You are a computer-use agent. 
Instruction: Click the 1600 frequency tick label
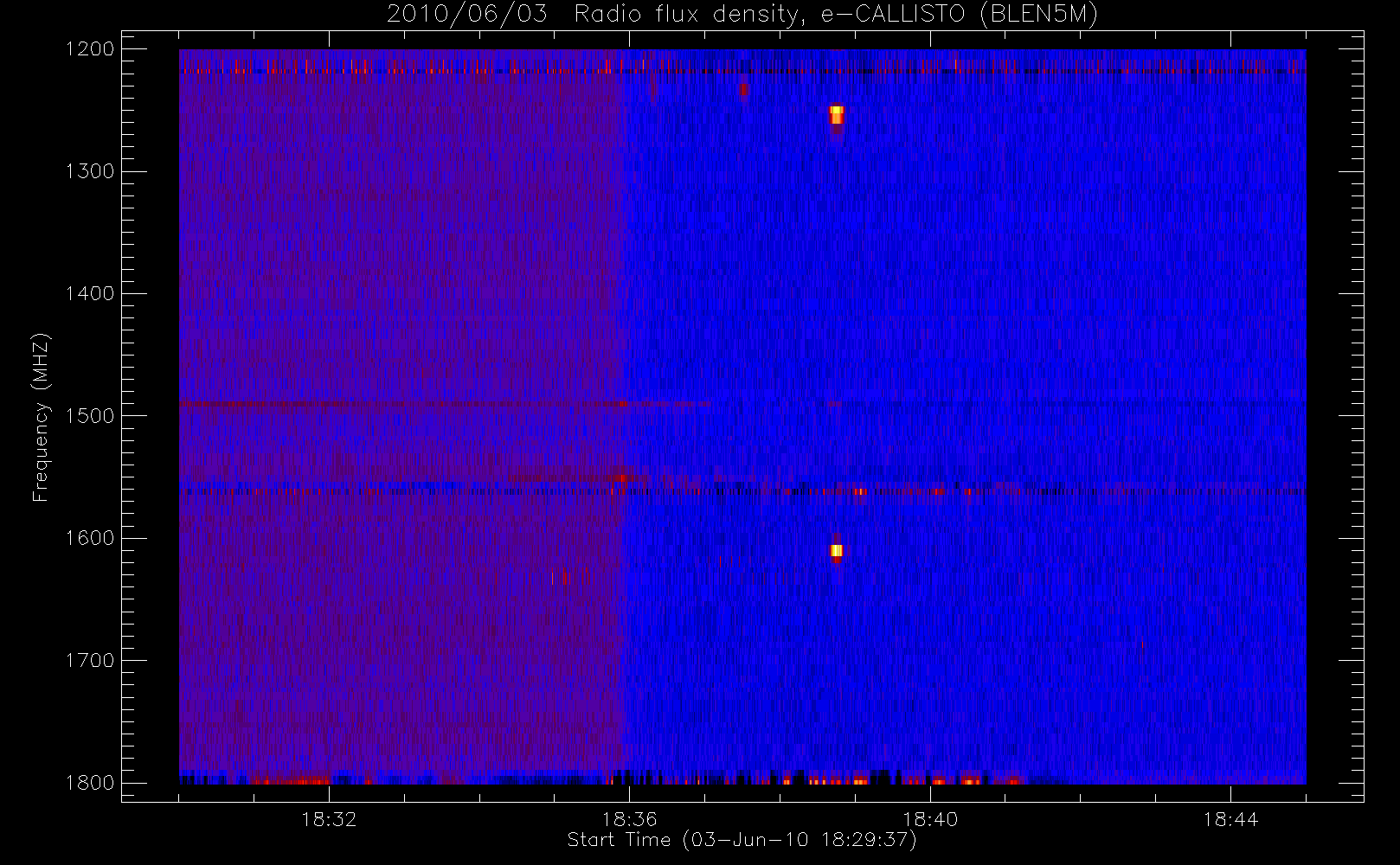pyautogui.click(x=90, y=538)
